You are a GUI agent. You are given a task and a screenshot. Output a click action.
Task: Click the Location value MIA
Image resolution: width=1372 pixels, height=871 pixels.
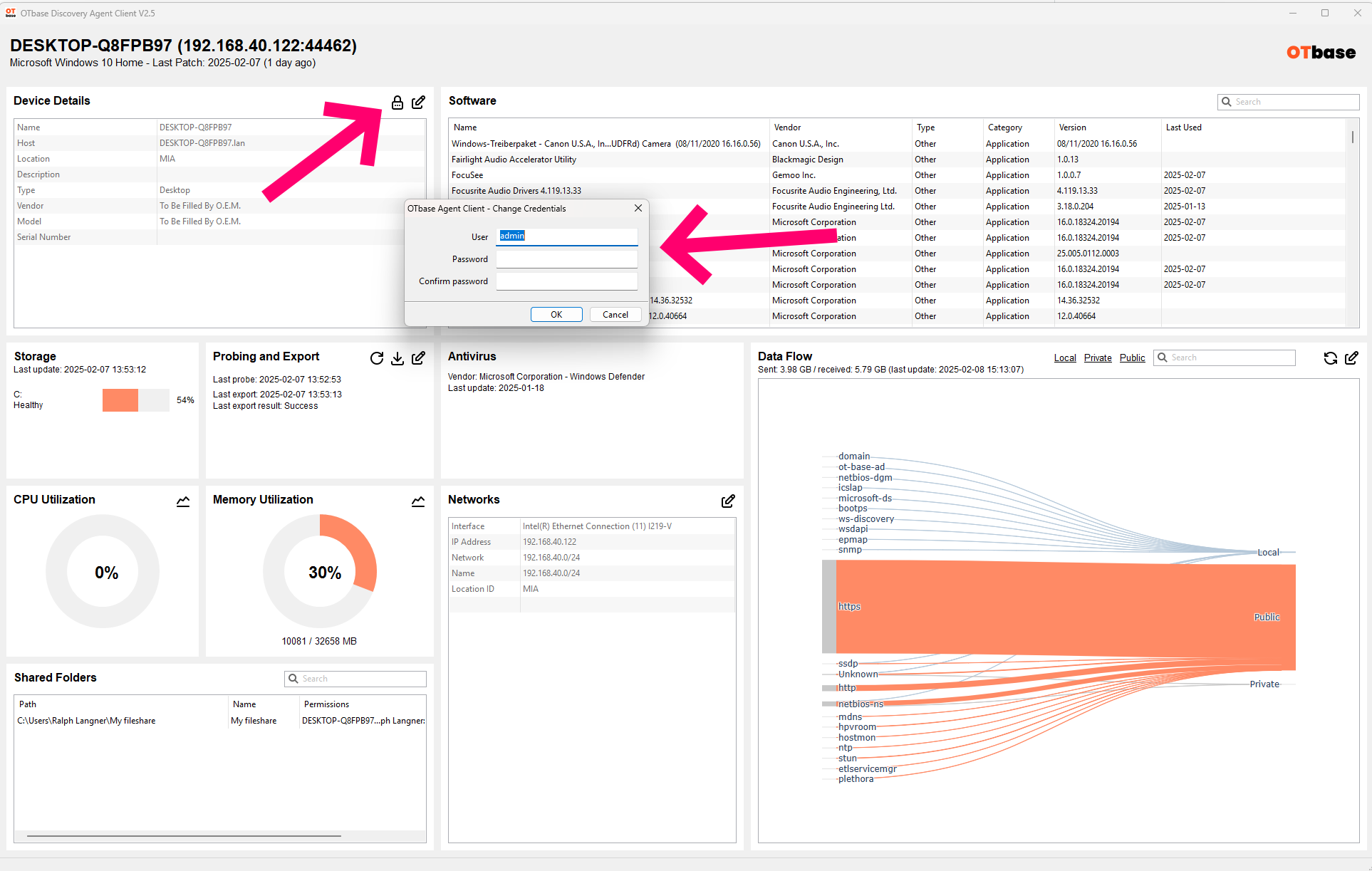(x=167, y=159)
